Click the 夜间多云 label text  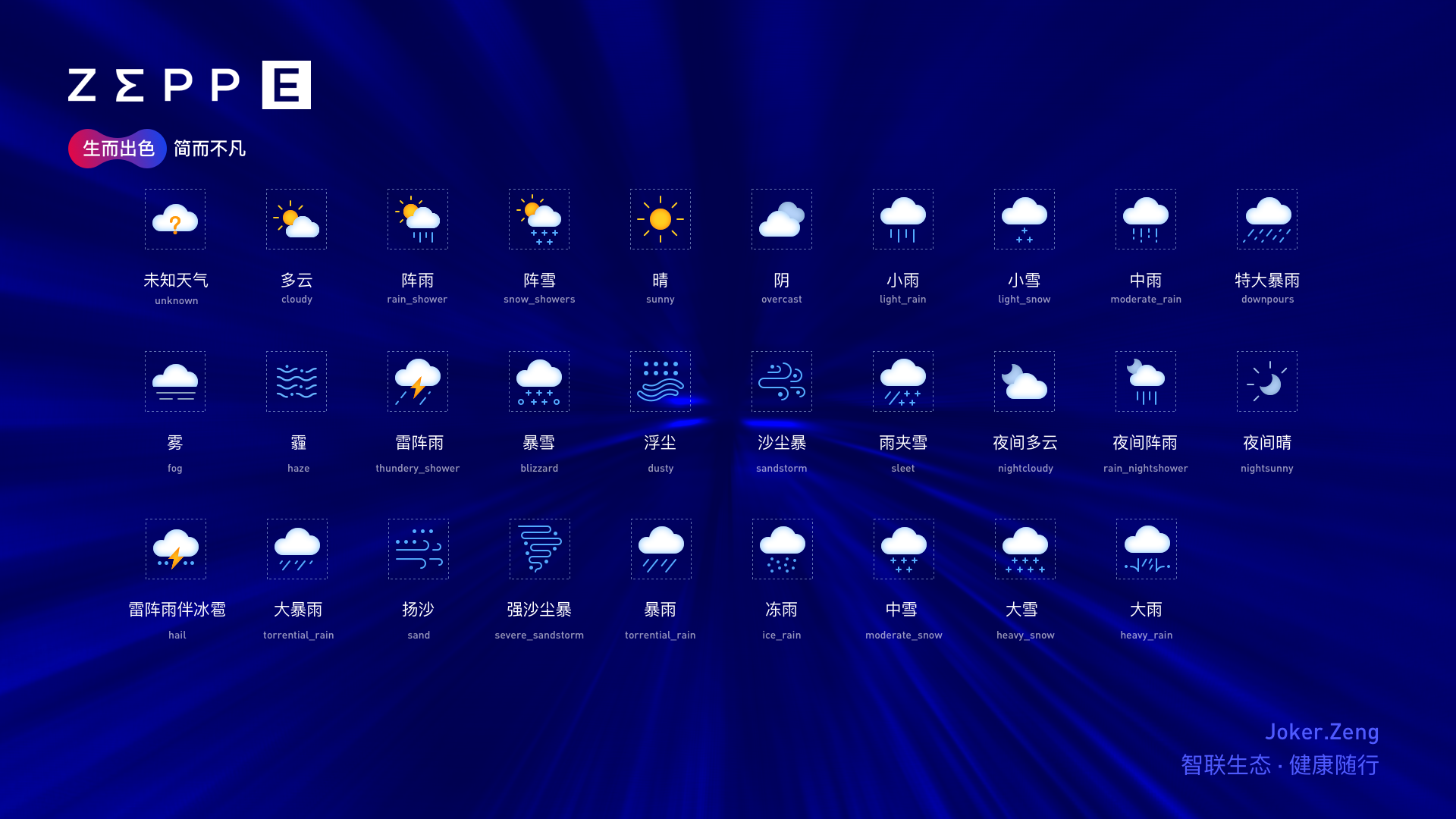[1025, 443]
